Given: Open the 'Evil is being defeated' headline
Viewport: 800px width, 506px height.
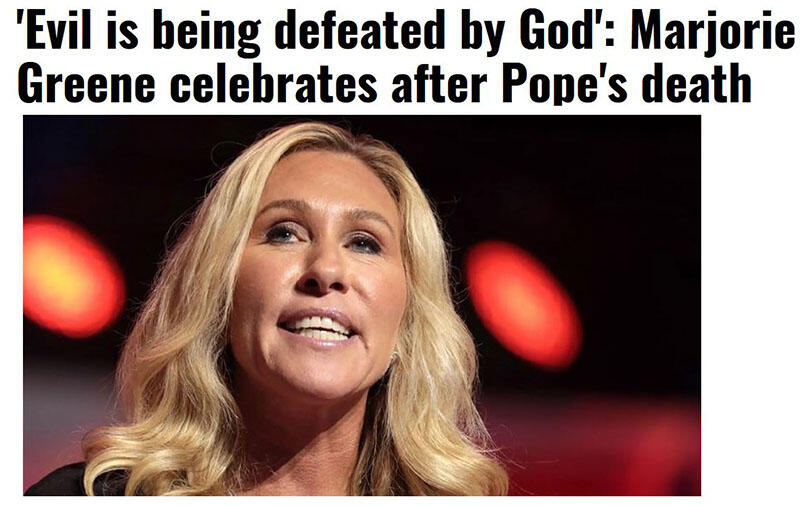Looking at the screenshot, I should click(x=407, y=55).
